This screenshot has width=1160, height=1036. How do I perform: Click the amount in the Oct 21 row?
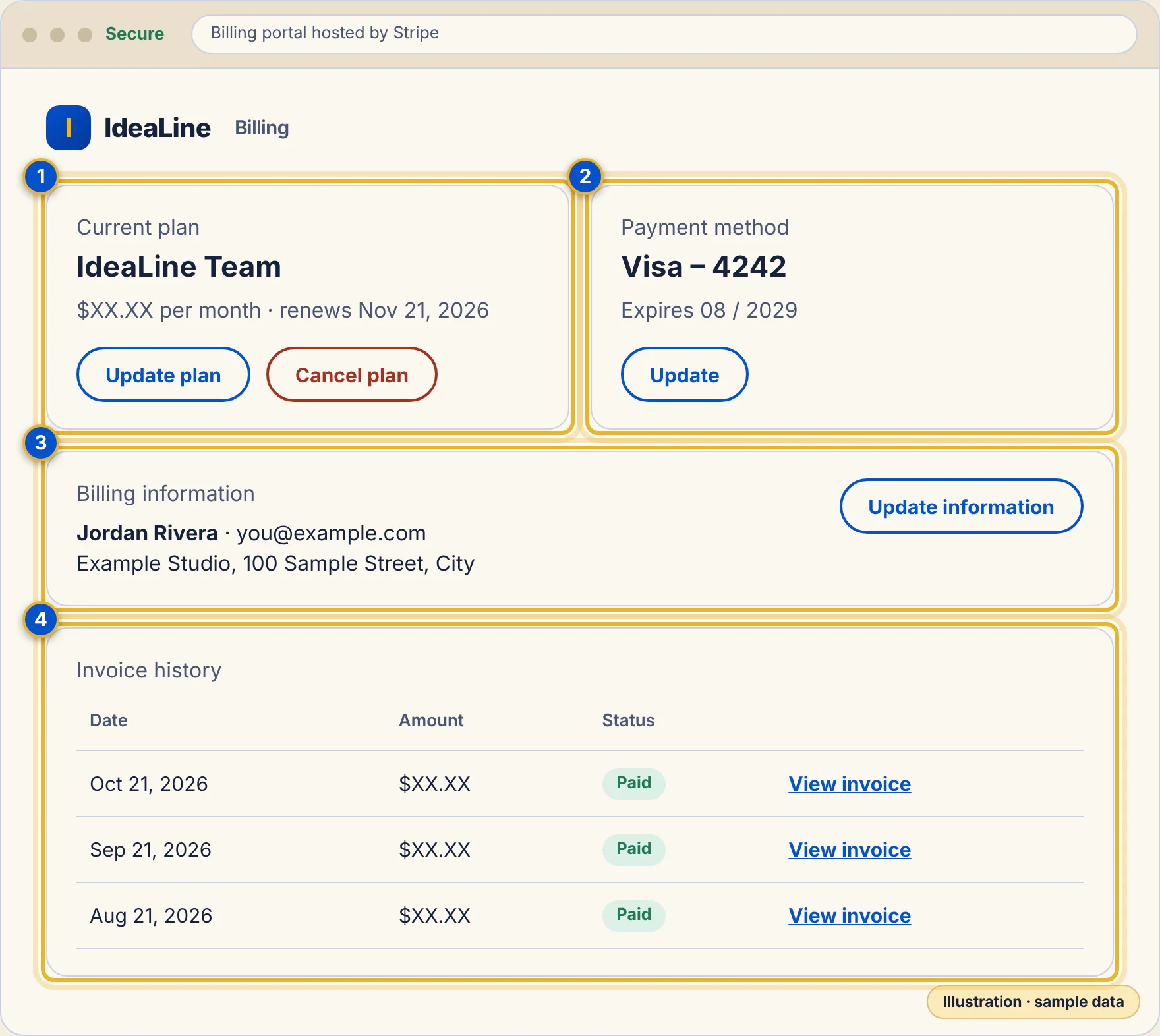click(435, 784)
